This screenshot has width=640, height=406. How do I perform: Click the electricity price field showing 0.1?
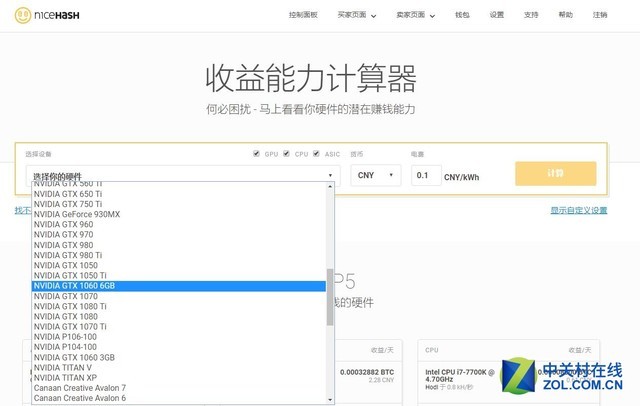pos(426,175)
